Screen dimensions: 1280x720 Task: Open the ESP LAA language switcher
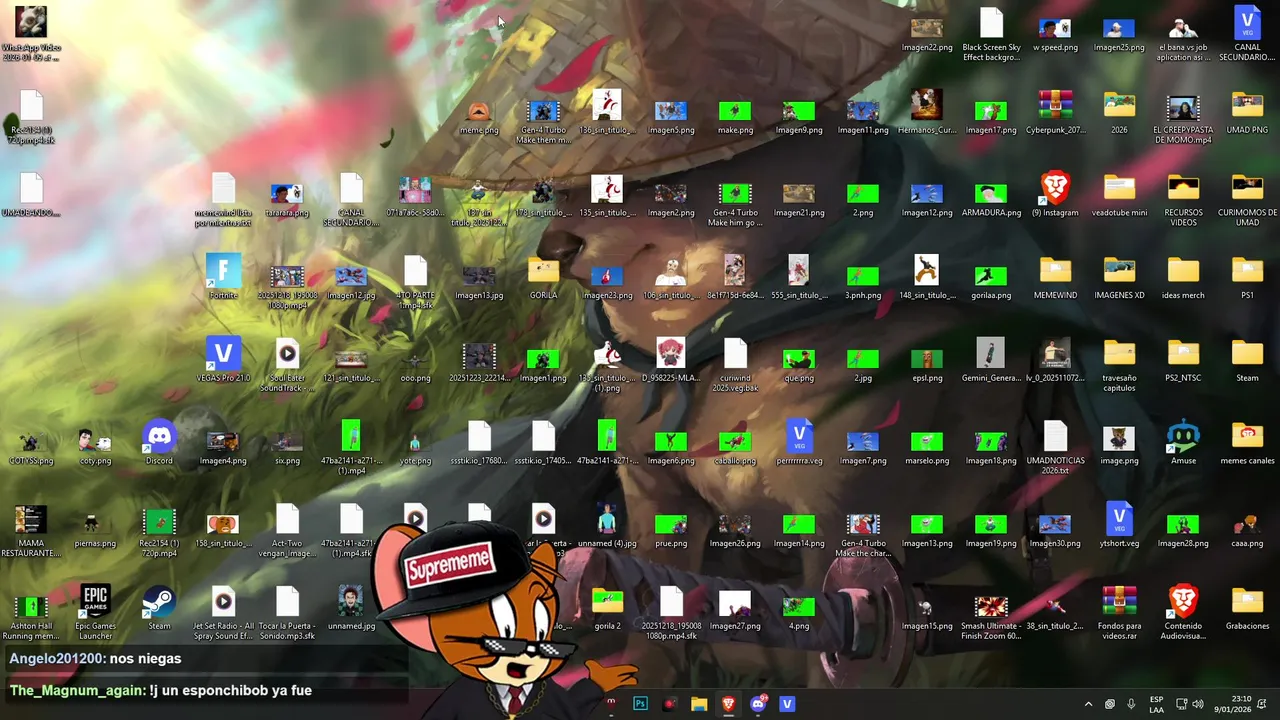pos(1156,704)
